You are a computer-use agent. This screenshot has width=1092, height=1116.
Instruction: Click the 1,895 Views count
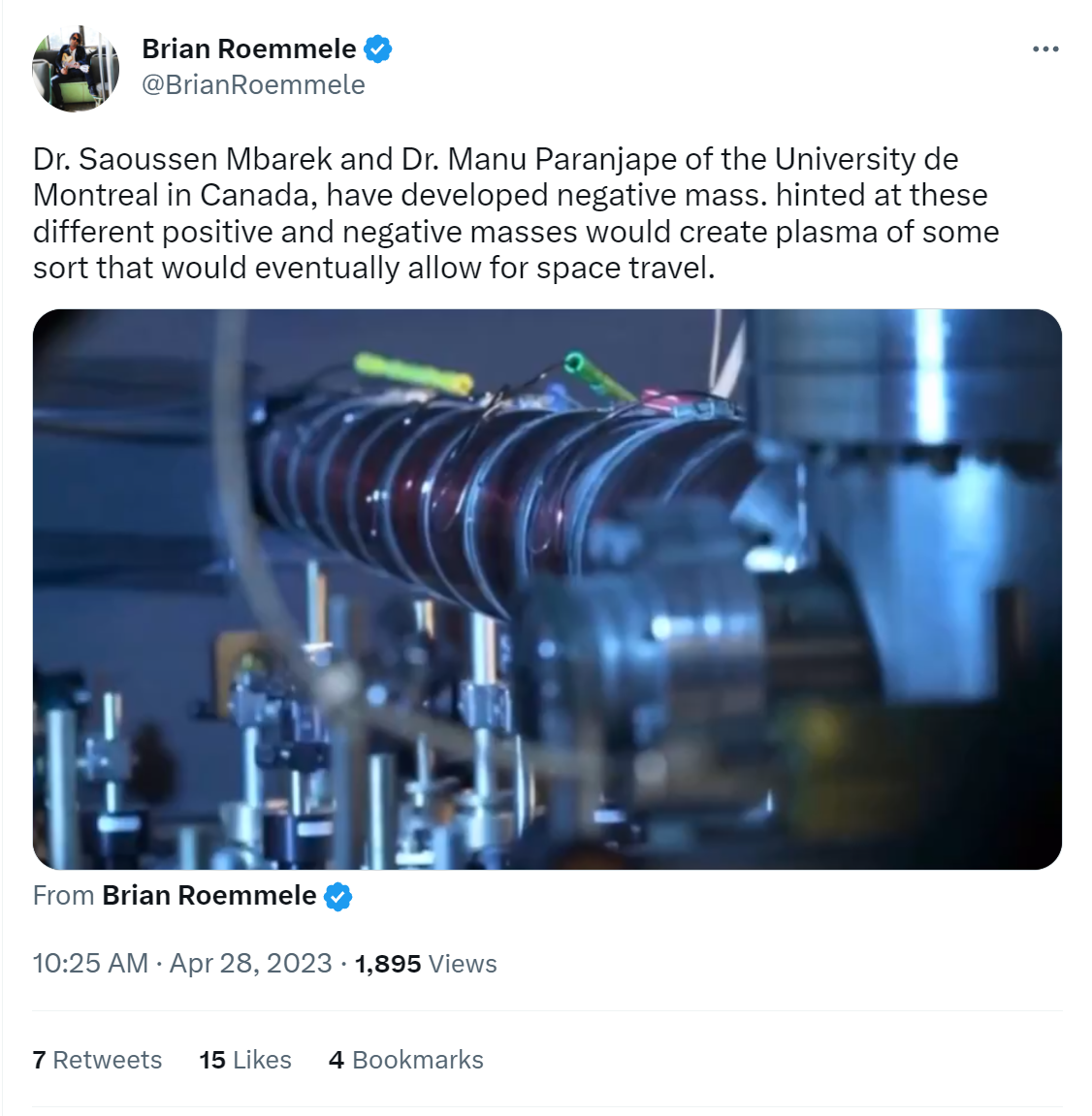pyautogui.click(x=426, y=963)
